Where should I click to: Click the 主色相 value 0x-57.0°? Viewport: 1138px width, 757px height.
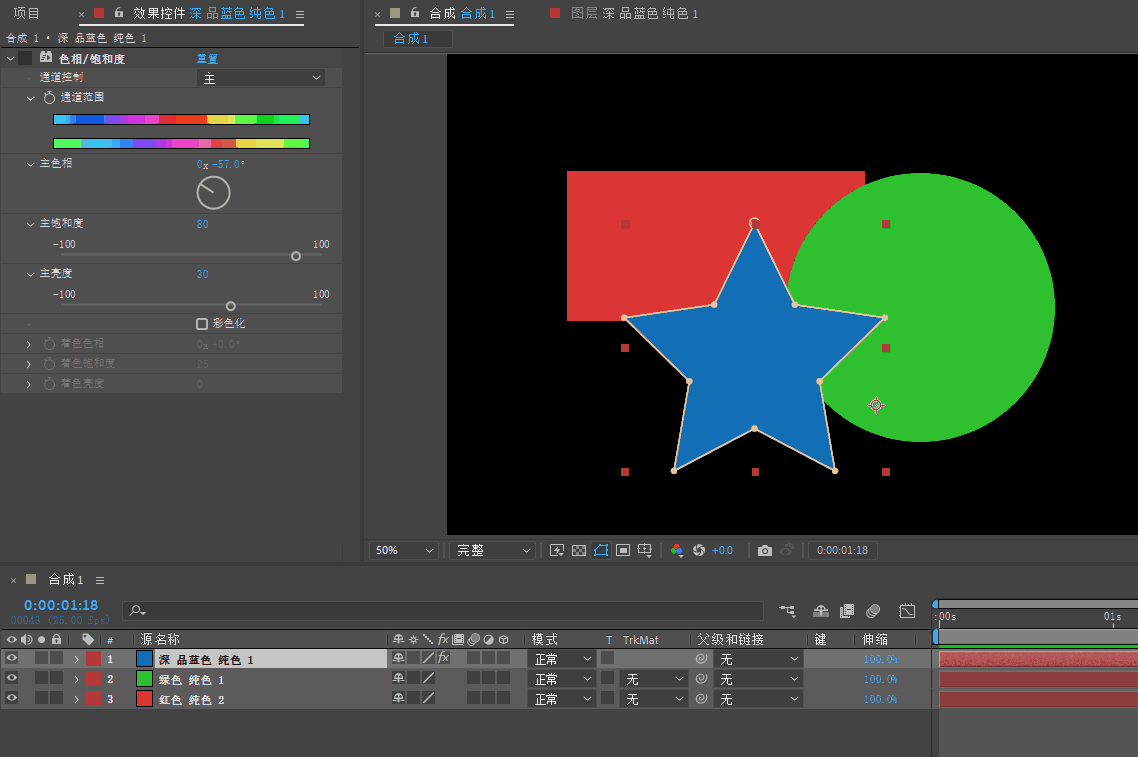click(221, 164)
